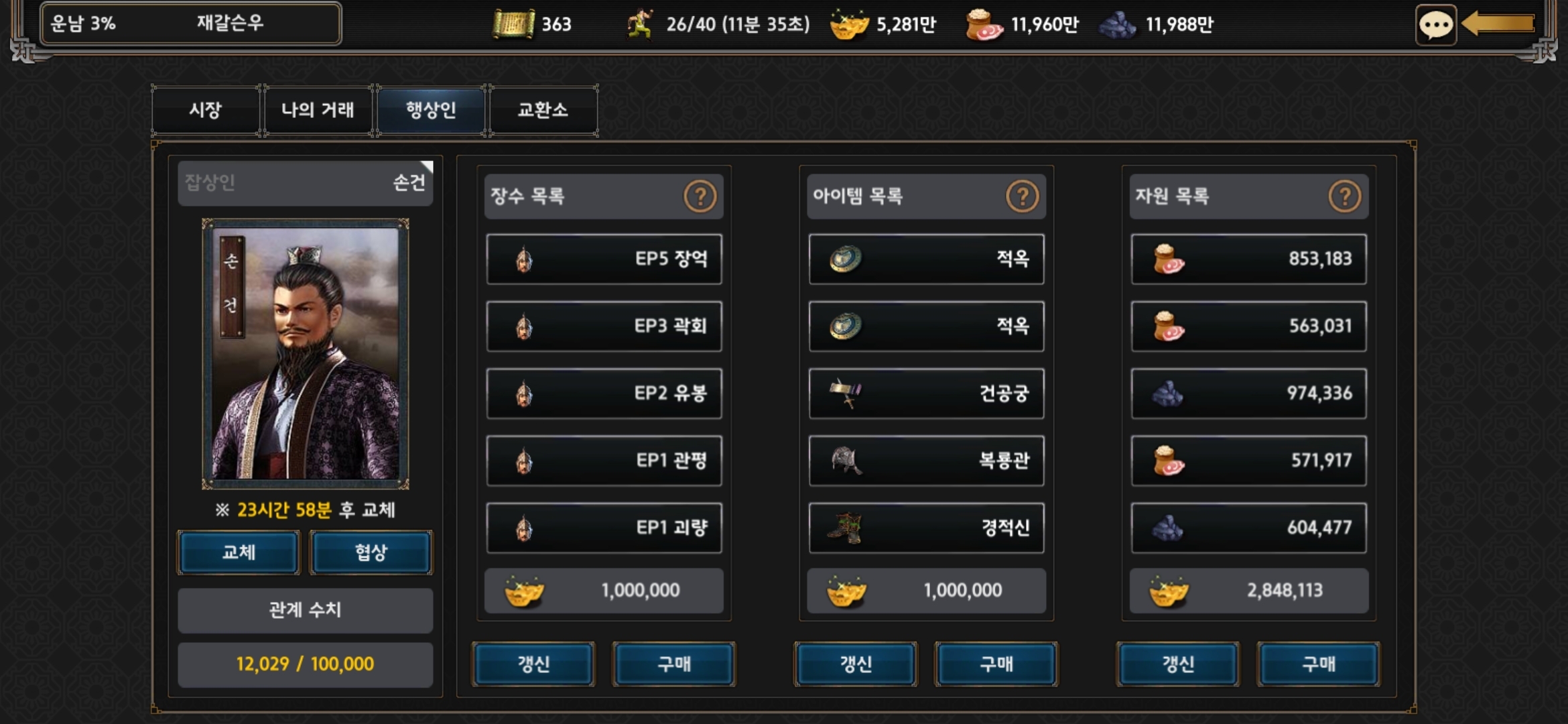
Task: Tap the scroll icon showing 363
Action: pos(513,24)
